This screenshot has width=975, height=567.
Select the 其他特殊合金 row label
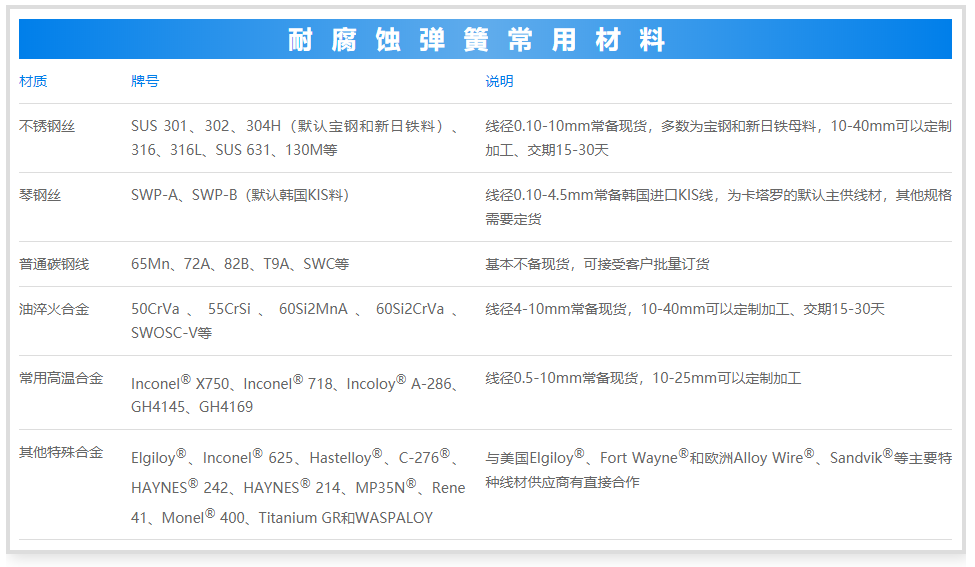click(x=61, y=453)
